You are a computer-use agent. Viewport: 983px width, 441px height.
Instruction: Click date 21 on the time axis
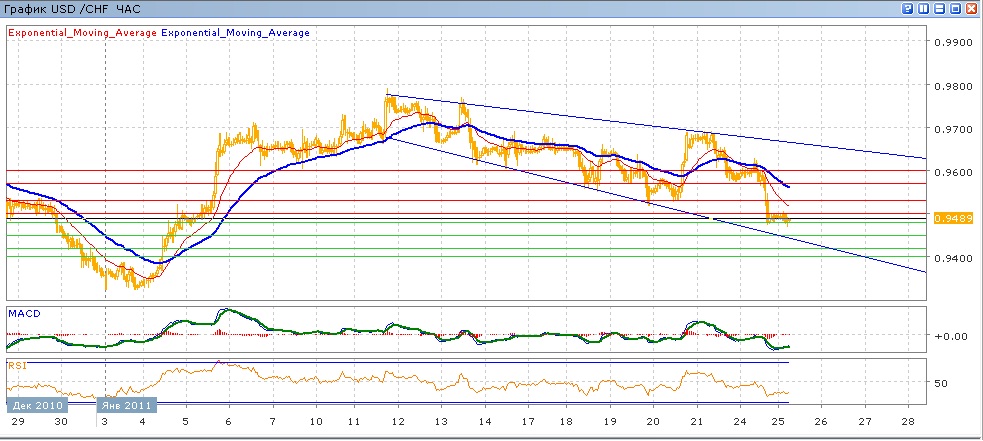(x=695, y=423)
